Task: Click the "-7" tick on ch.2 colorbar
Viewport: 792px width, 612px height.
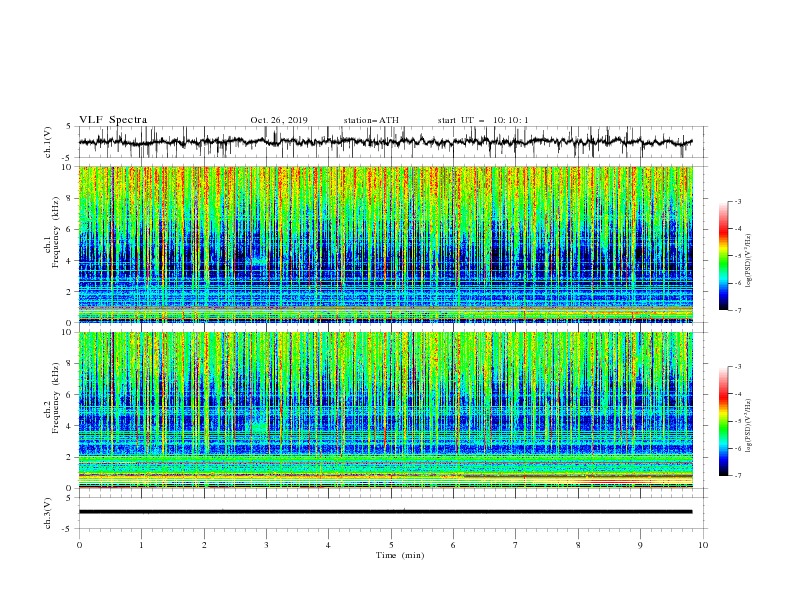Action: click(737, 476)
